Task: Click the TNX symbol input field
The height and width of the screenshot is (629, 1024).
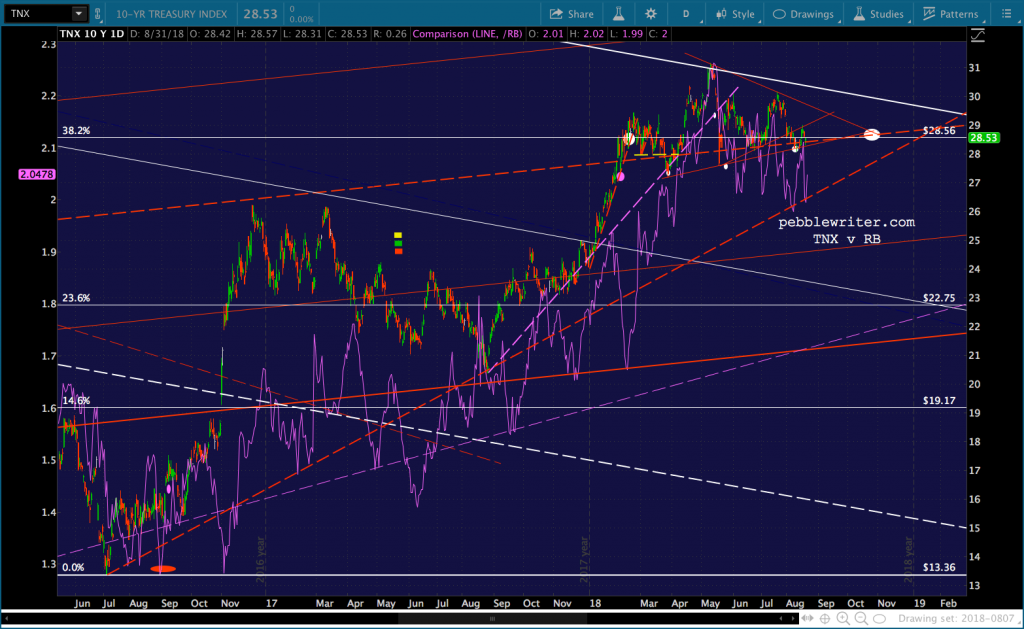Action: coord(38,14)
